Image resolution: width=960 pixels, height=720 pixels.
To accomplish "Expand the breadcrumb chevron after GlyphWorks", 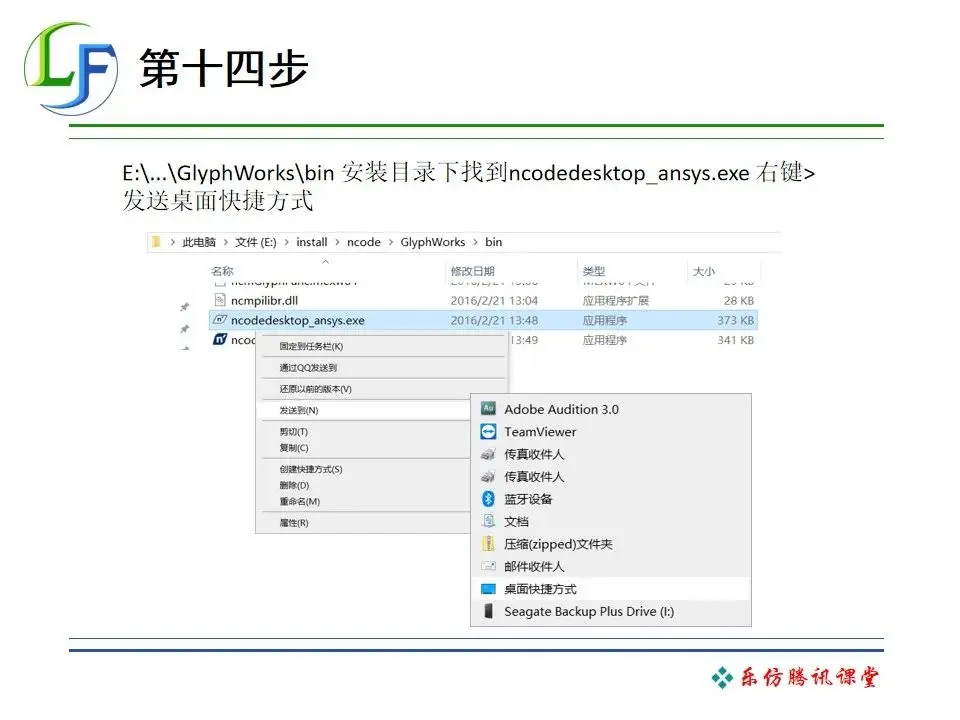I will point(475,242).
